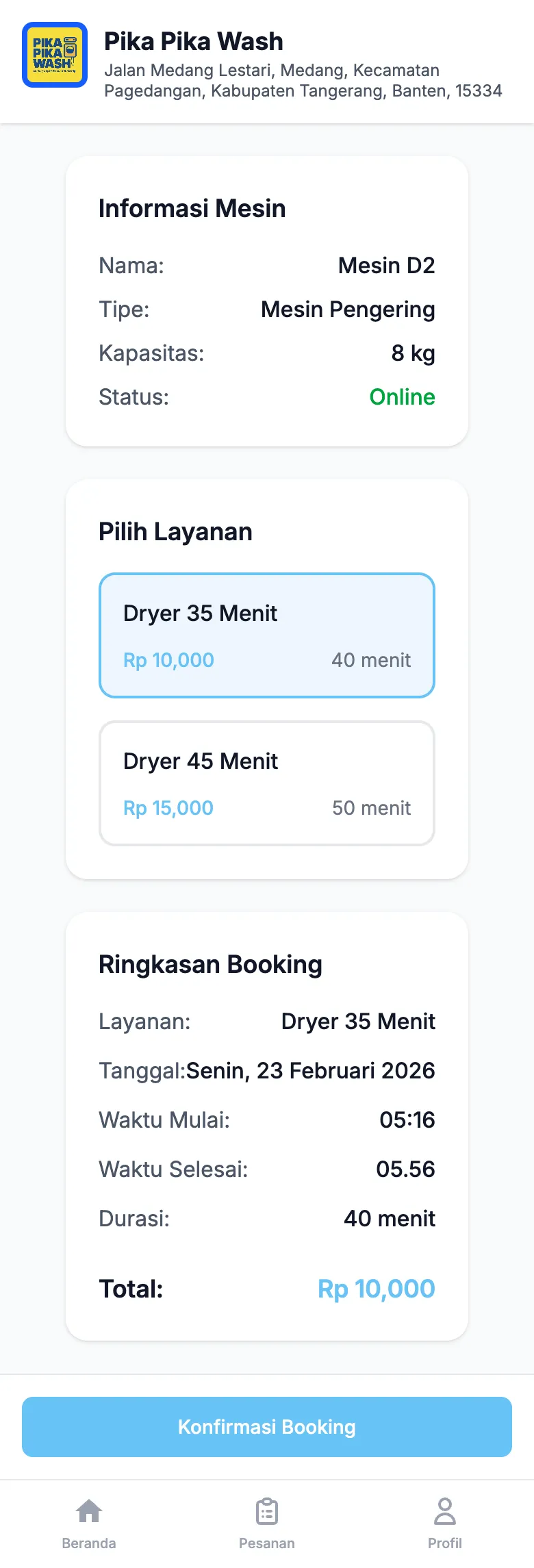534x1568 pixels.
Task: Click the Waktu Mulai 05:16 value
Action: click(407, 1120)
